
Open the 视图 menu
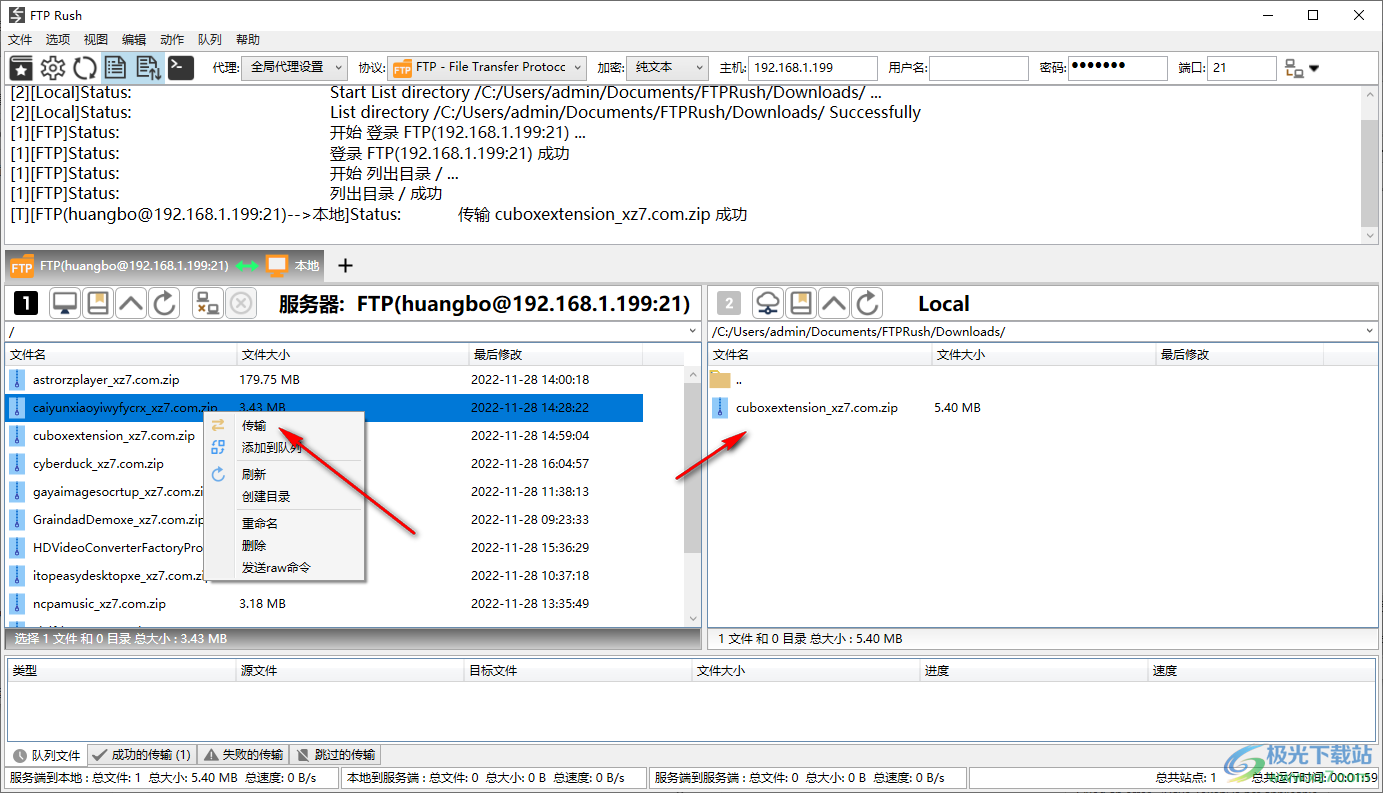coord(96,40)
